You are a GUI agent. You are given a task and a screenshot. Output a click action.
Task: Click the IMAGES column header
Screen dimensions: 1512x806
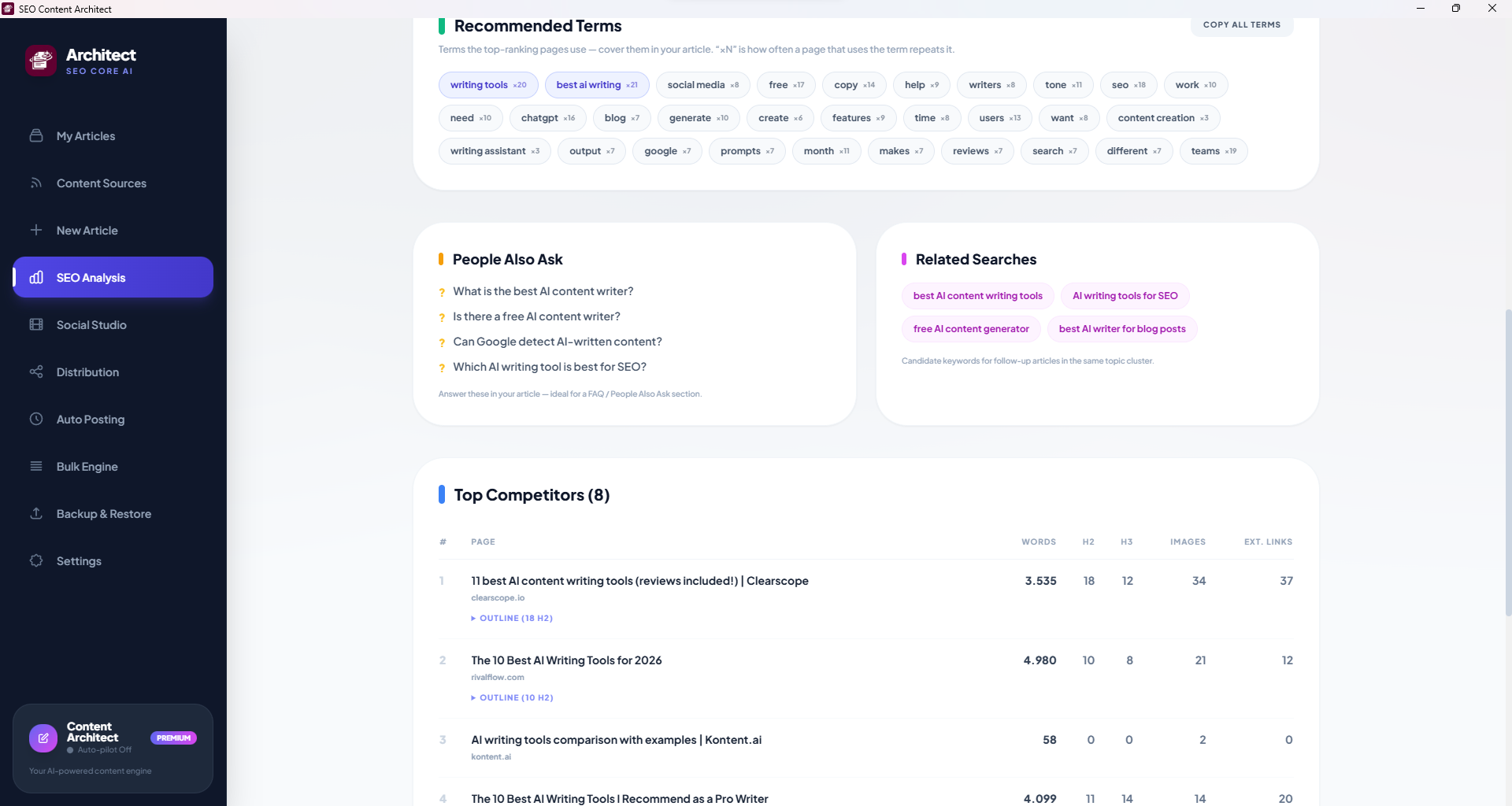click(1188, 542)
